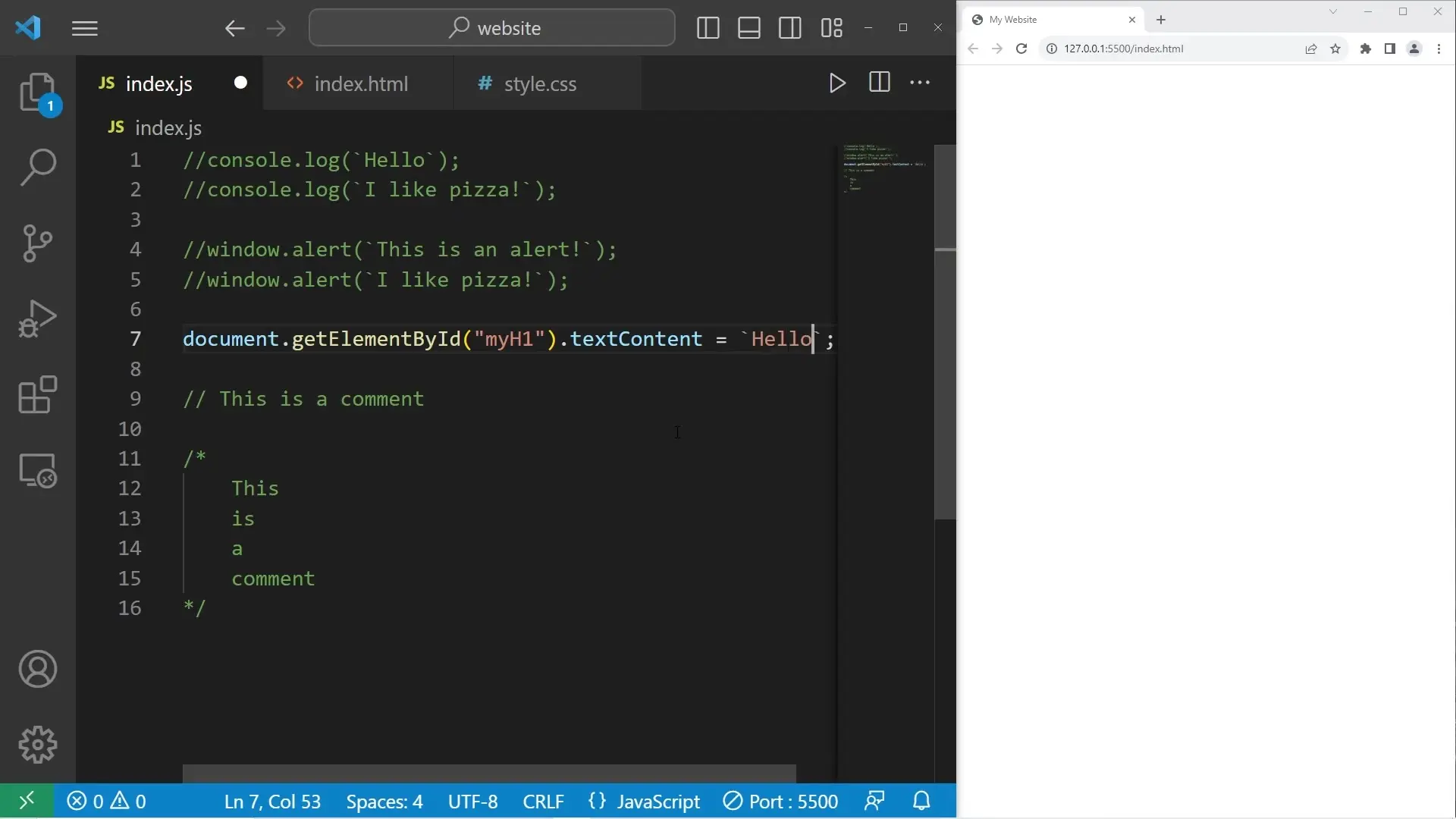Viewport: 1456px width, 819px height.
Task: Click the "myH1" string on line 7
Action: [509, 339]
